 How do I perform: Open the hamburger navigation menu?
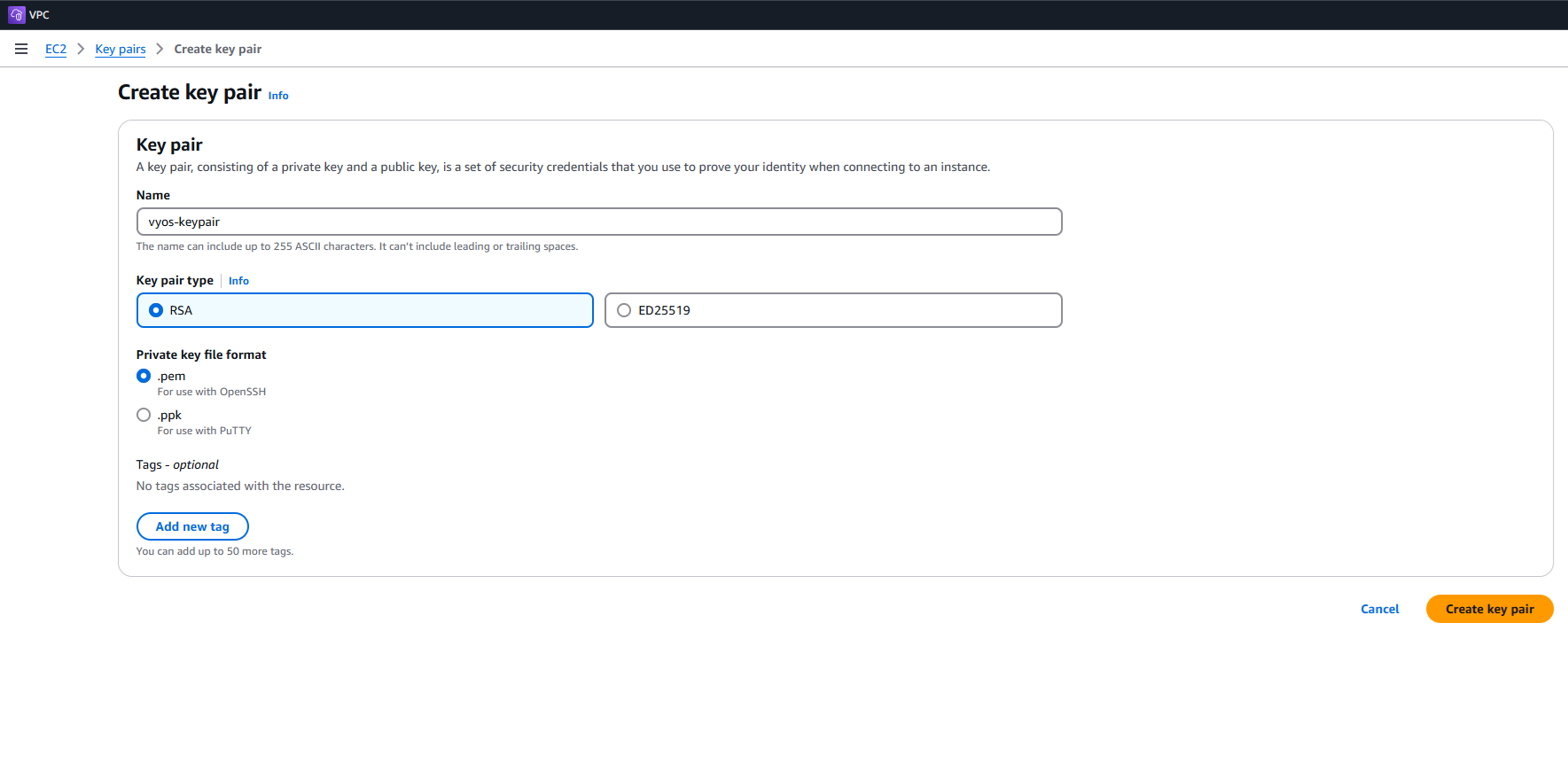(21, 50)
